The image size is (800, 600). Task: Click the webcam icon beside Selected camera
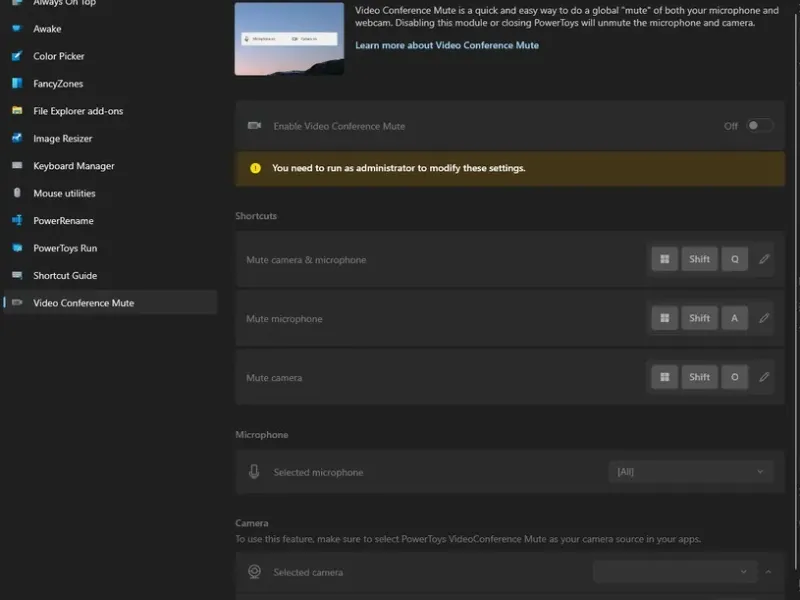point(254,572)
